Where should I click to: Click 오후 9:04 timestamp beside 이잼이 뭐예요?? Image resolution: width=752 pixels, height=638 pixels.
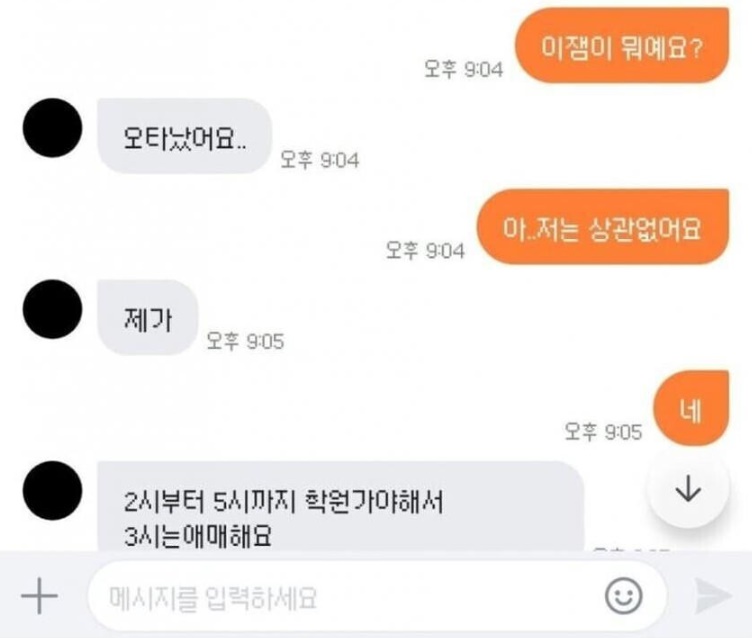464,69
